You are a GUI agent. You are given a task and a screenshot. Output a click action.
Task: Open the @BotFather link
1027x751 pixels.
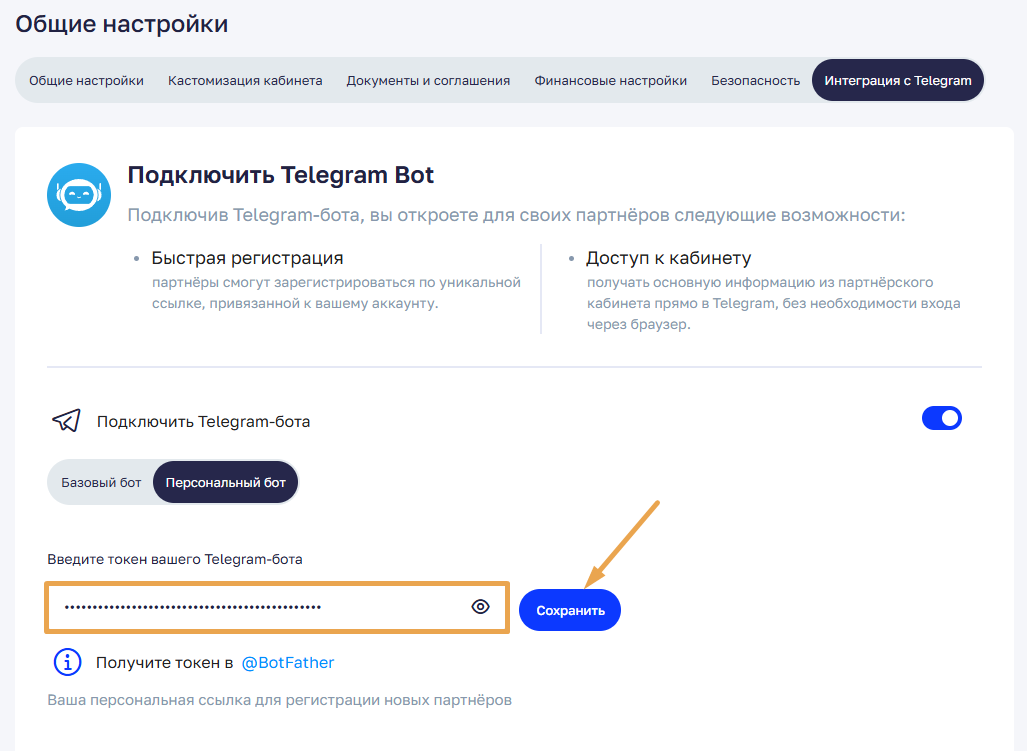click(288, 662)
